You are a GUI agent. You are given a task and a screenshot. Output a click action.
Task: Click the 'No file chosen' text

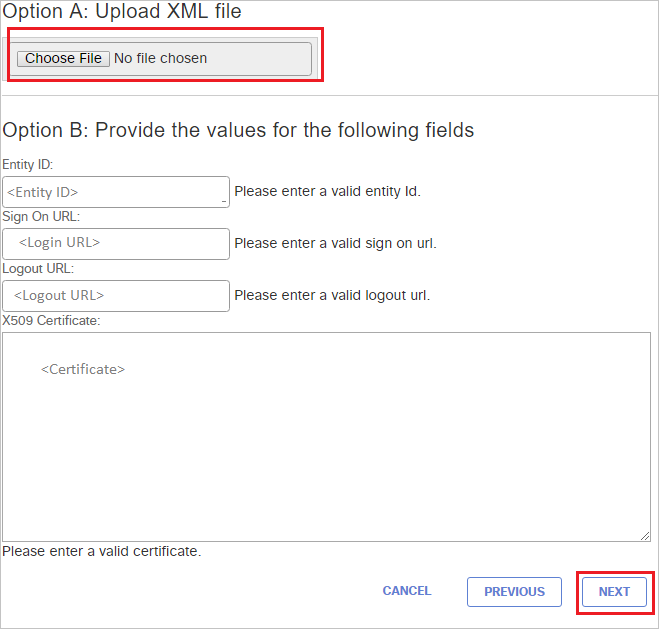tap(161, 58)
